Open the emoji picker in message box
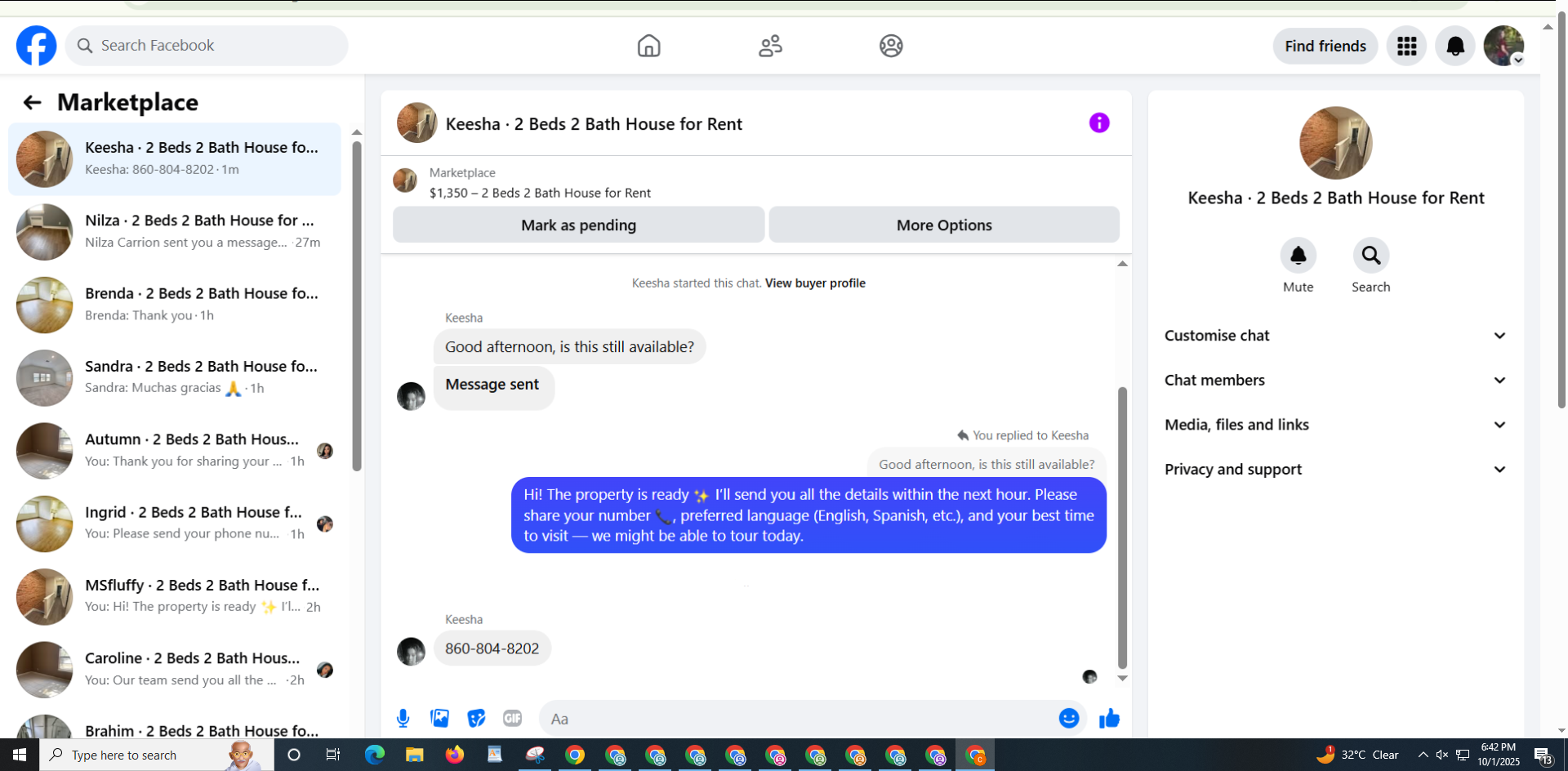 1069,719
